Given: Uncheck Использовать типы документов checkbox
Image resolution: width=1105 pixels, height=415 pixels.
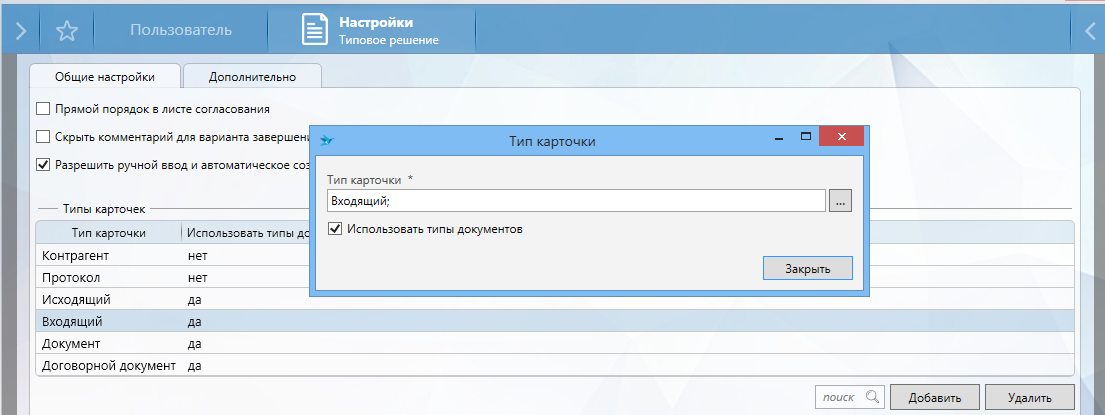Looking at the screenshot, I should point(334,229).
